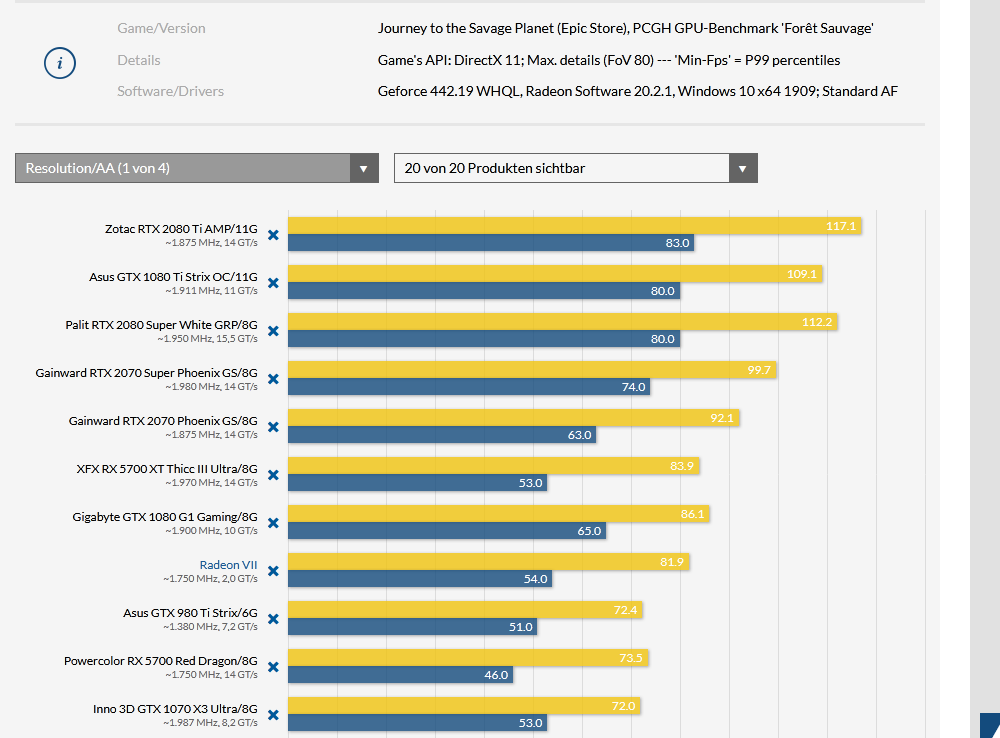Click the 73.5 yellow bar
Image resolution: width=1000 pixels, height=738 pixels.
(468, 658)
